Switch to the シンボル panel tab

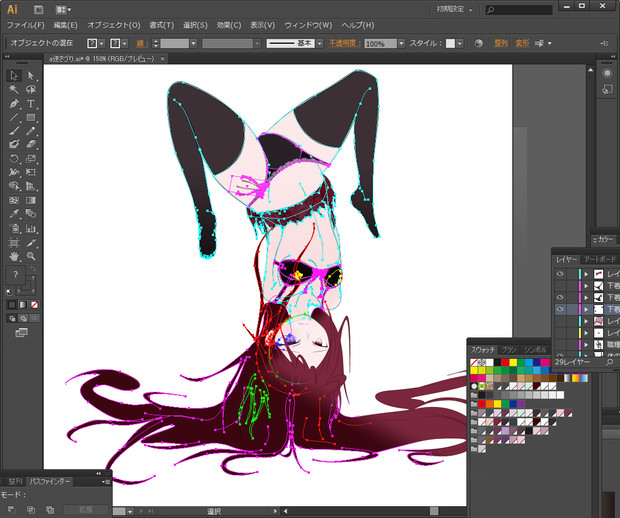click(x=535, y=350)
